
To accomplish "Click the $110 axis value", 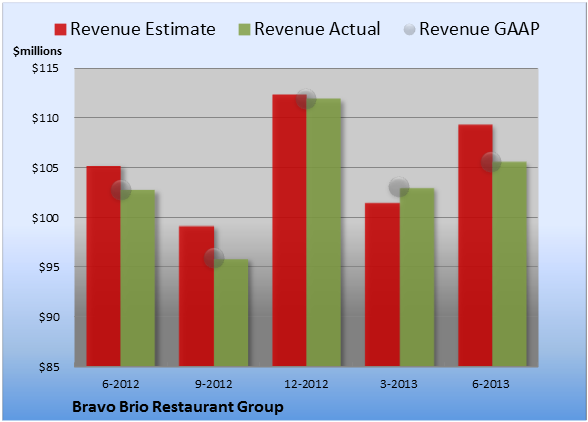I will (45, 118).
